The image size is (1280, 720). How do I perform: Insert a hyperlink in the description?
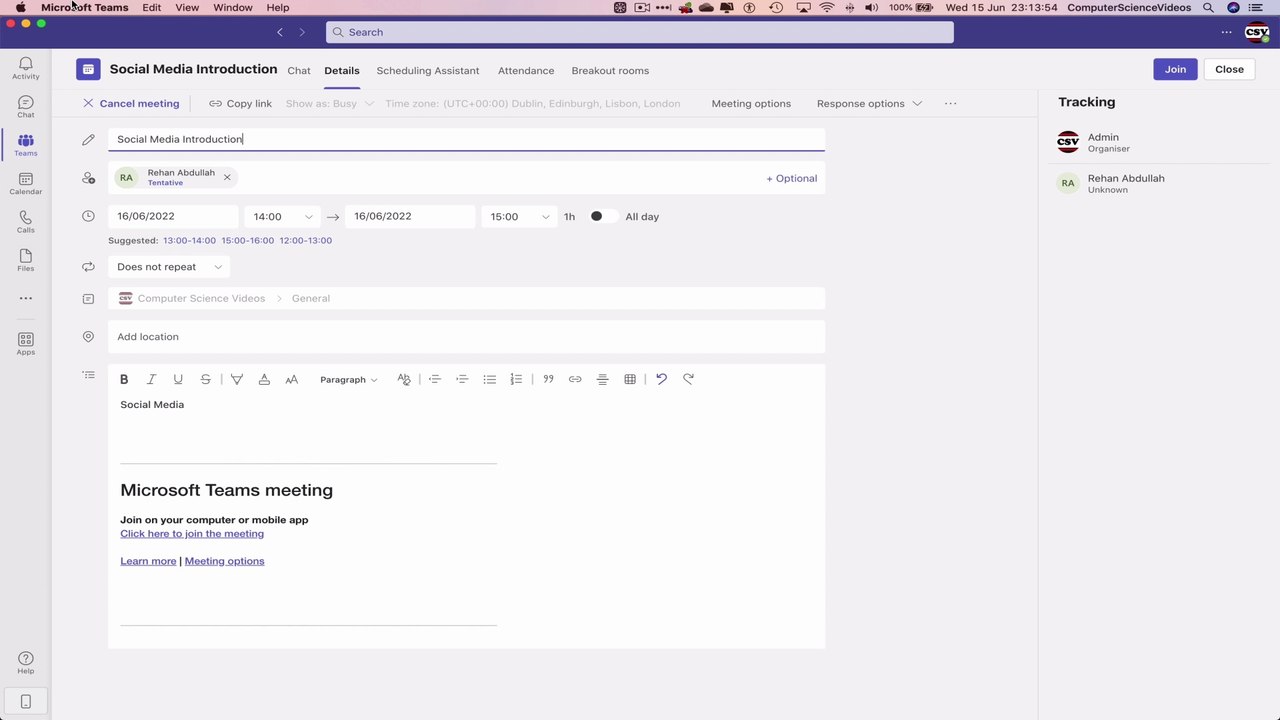(575, 379)
